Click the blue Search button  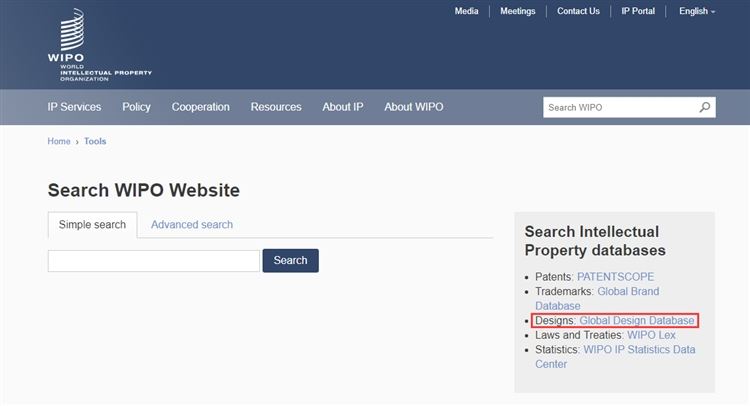[290, 261]
